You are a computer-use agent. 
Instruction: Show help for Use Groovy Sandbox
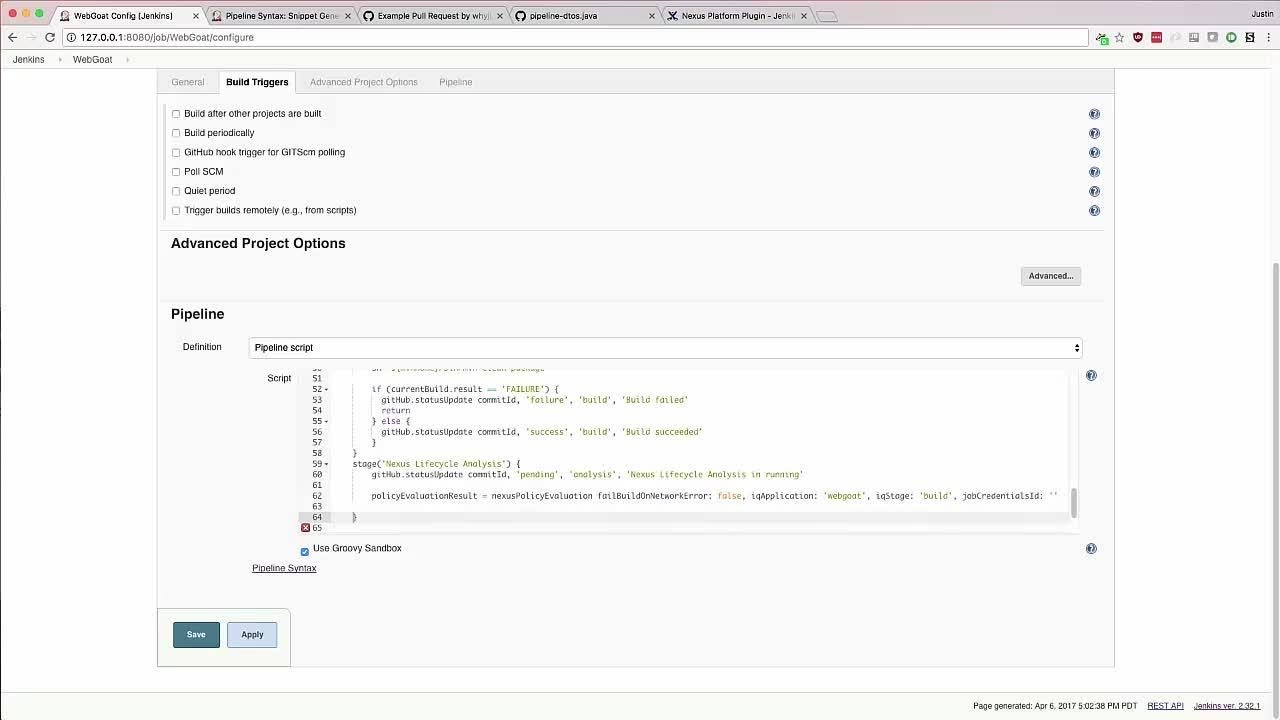pos(1091,549)
